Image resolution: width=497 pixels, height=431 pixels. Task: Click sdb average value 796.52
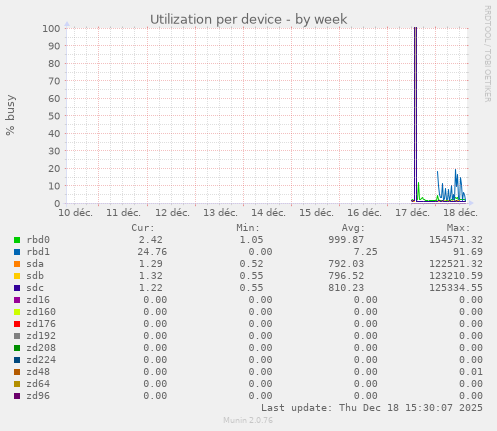(x=346, y=276)
